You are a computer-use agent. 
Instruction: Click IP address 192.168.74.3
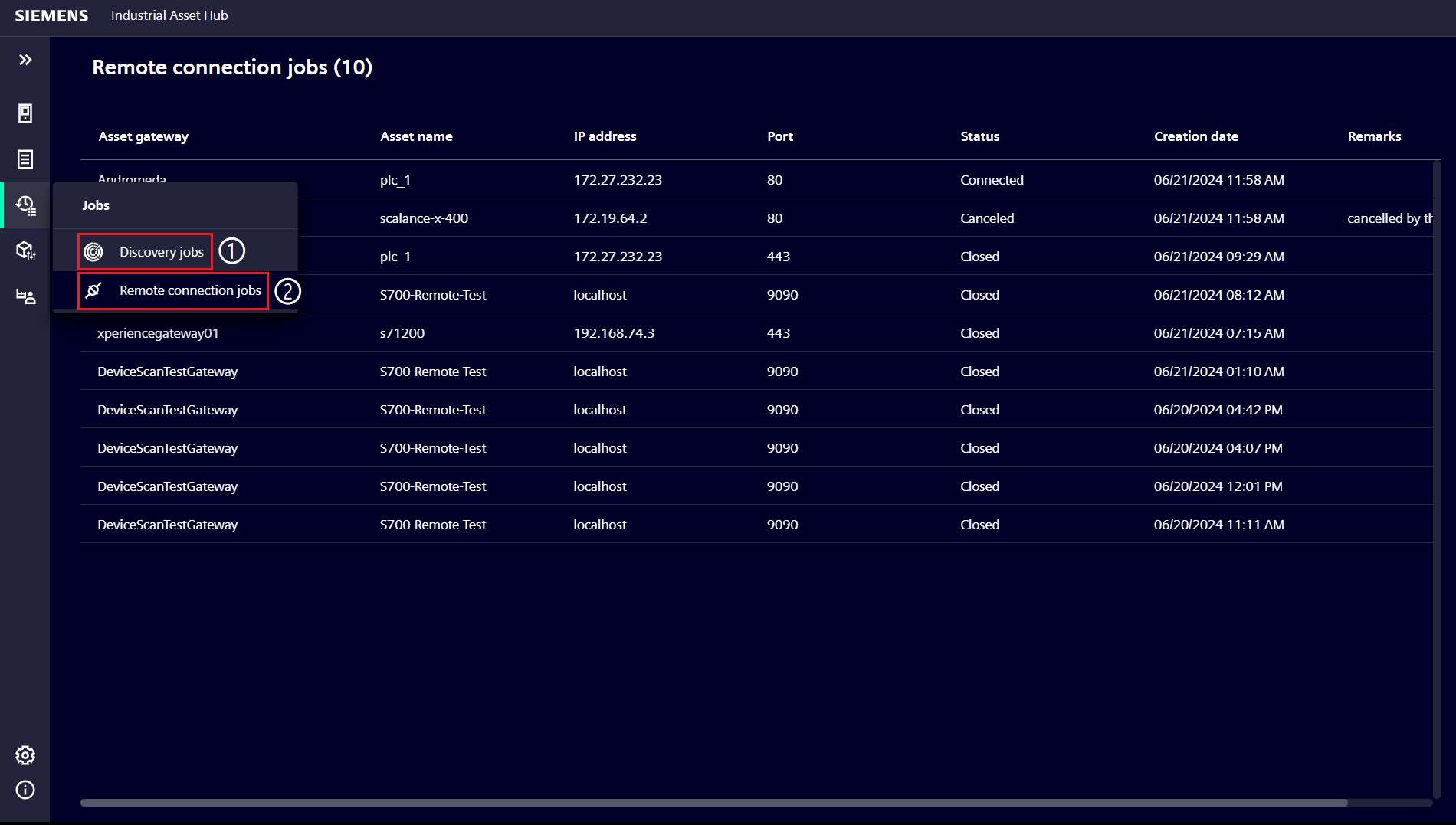(x=614, y=333)
